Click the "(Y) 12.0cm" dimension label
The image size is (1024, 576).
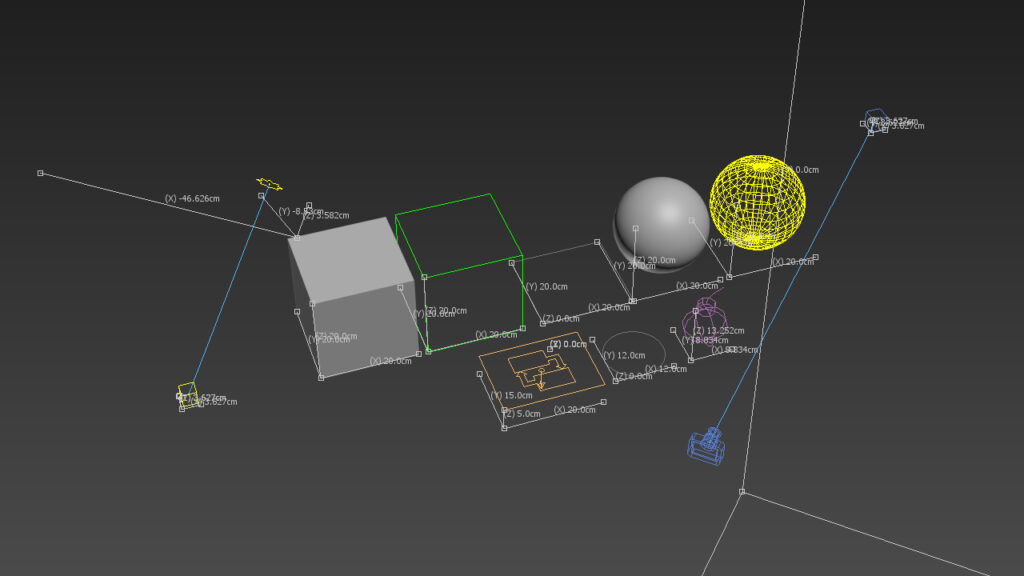click(x=624, y=355)
